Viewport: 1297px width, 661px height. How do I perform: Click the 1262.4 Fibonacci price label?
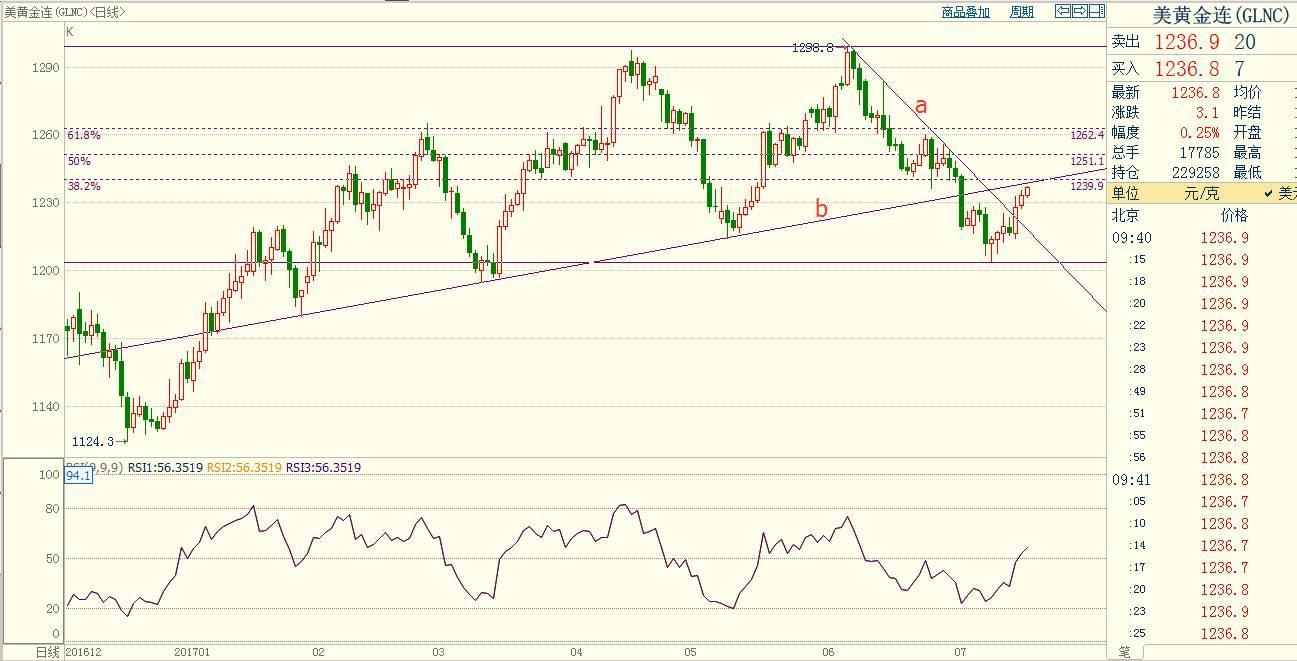click(x=1087, y=135)
